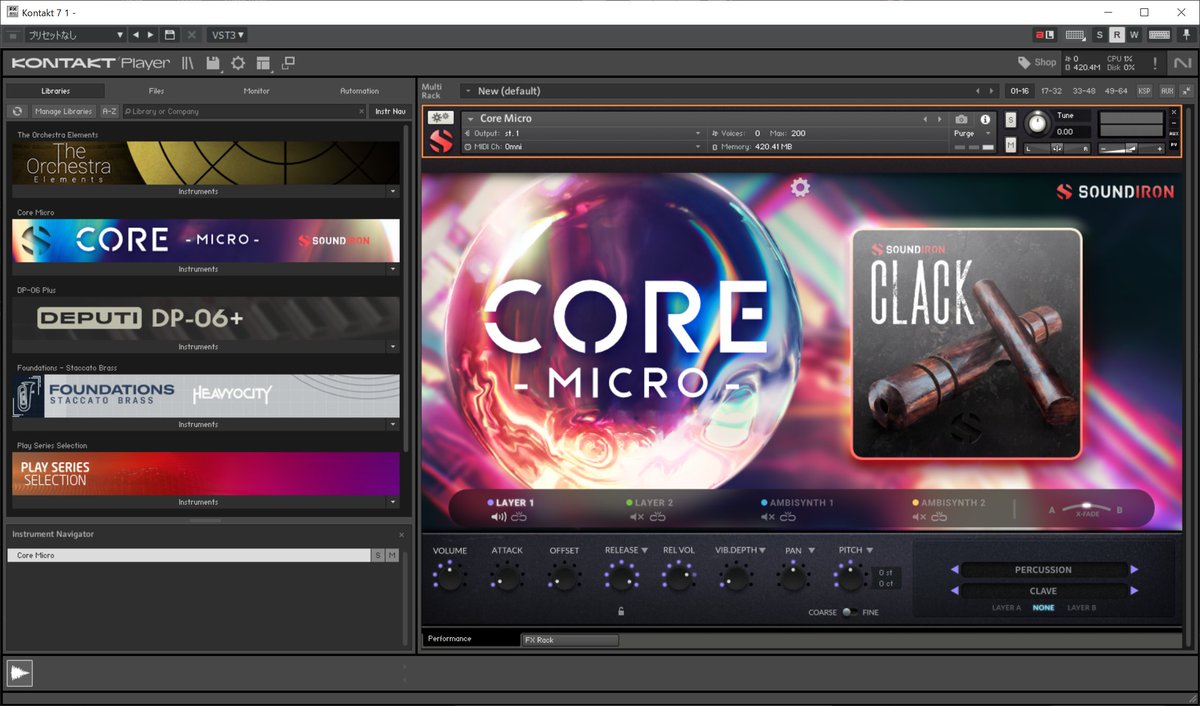This screenshot has width=1200, height=706.
Task: Toggle the Coarse/Fine pitch switch
Action: 849,612
